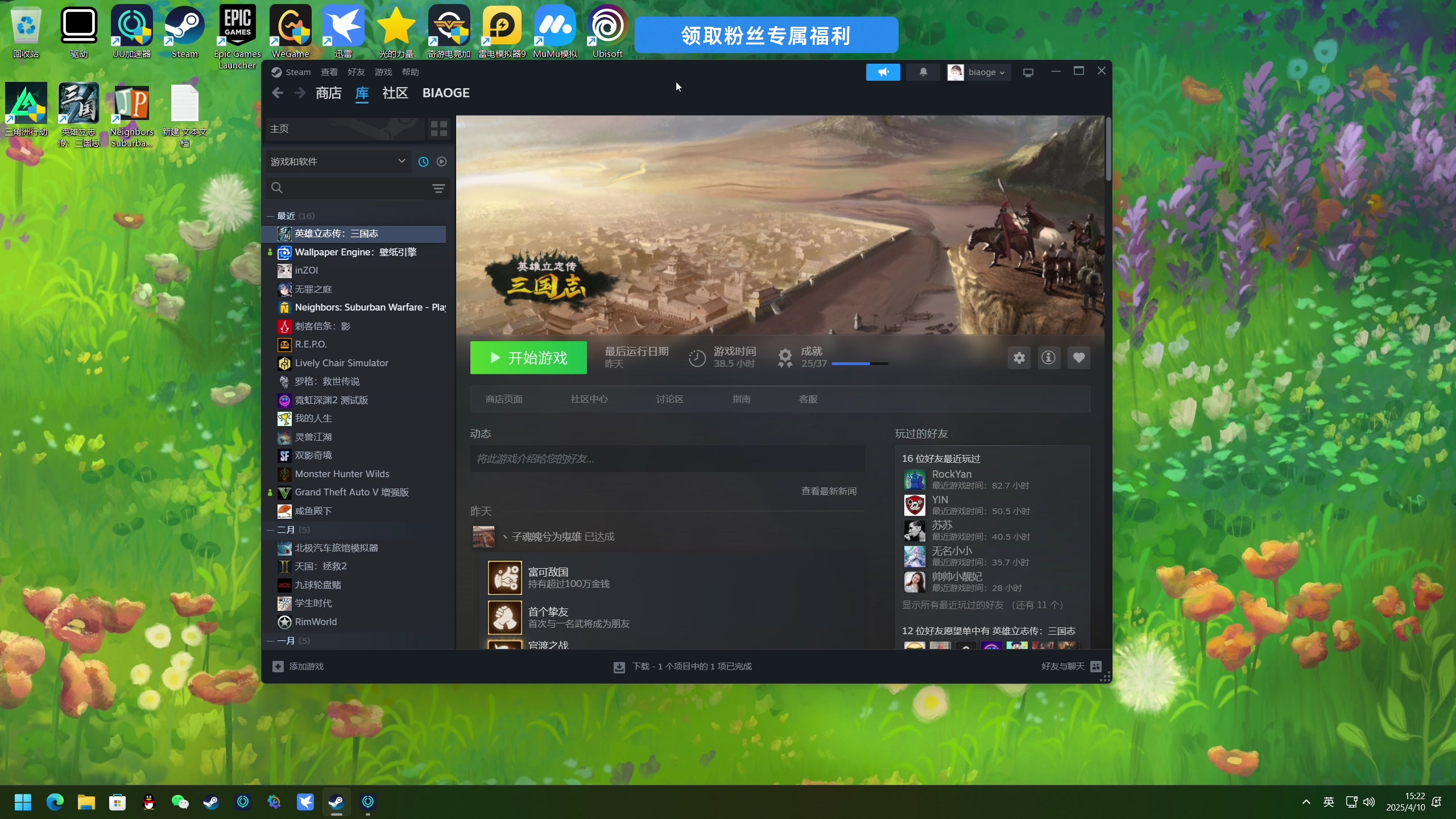The image size is (1456, 819).
Task: Open the friends and chat icon
Action: coord(1096,666)
